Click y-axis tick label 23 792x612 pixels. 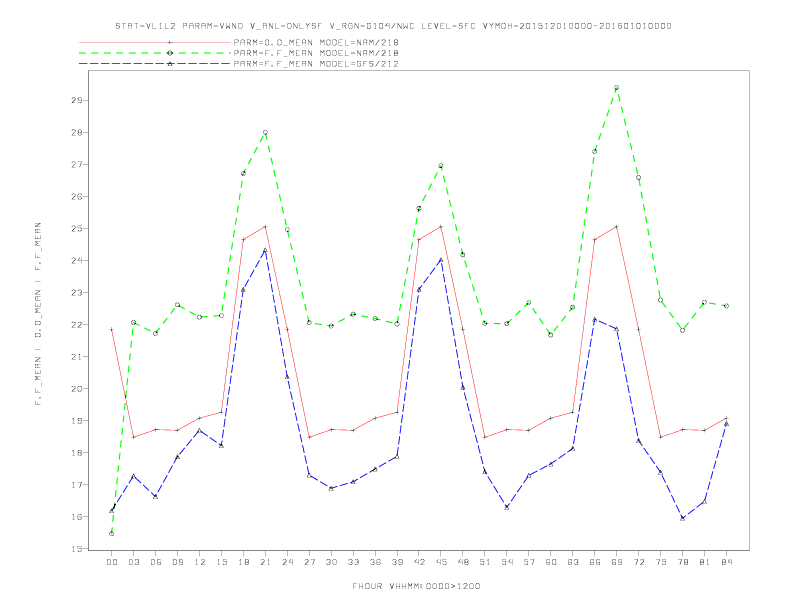click(x=76, y=292)
